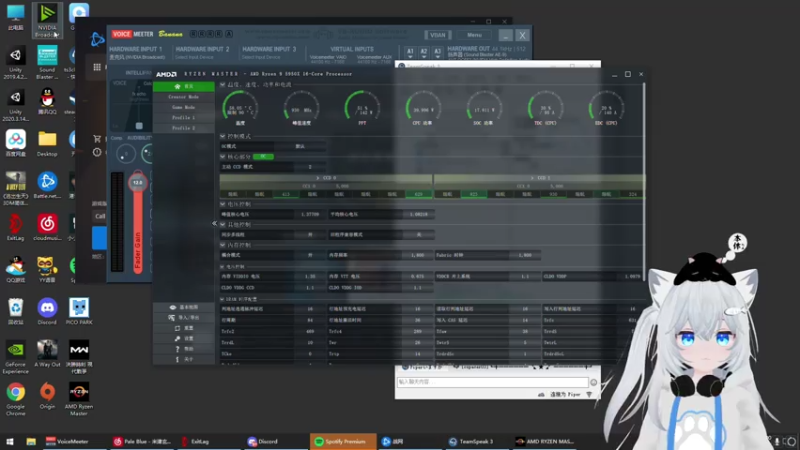Open File Explorer from the taskbar
Screen dimensions: 800x450
click(31, 441)
